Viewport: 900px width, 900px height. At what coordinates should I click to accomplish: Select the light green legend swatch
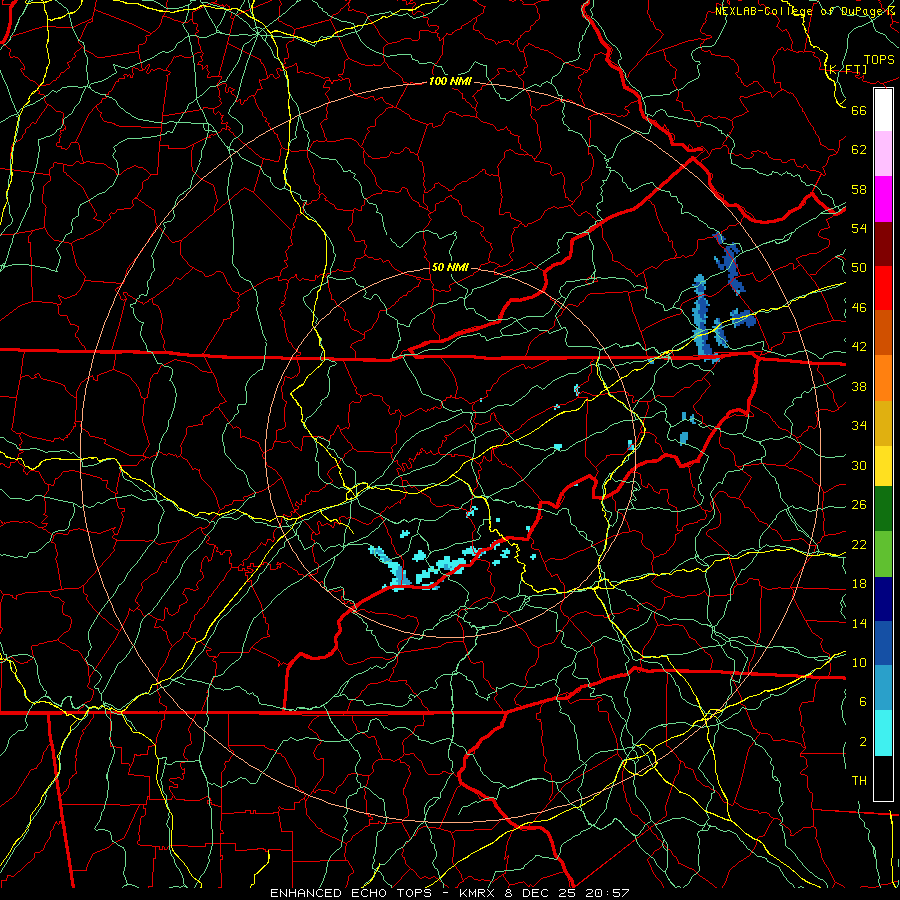click(x=883, y=554)
